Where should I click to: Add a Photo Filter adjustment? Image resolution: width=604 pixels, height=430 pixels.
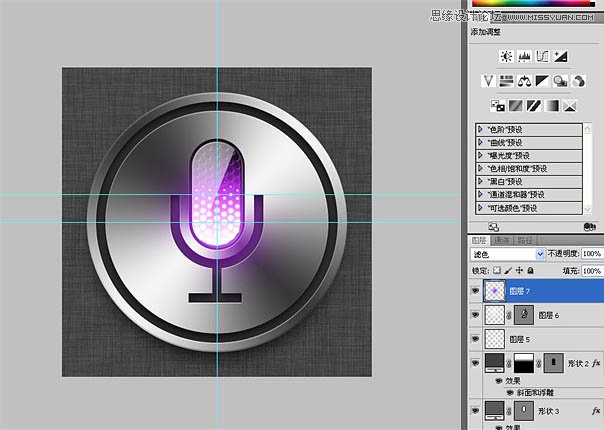(x=560, y=81)
